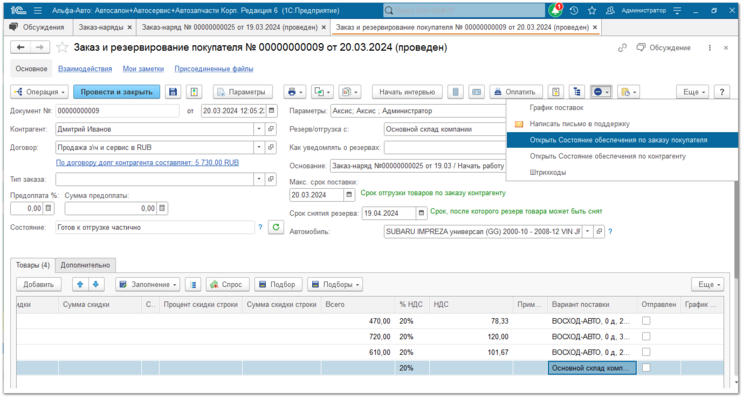Open Подборы dropdown
This screenshot has height=398, width=743.
335,284
